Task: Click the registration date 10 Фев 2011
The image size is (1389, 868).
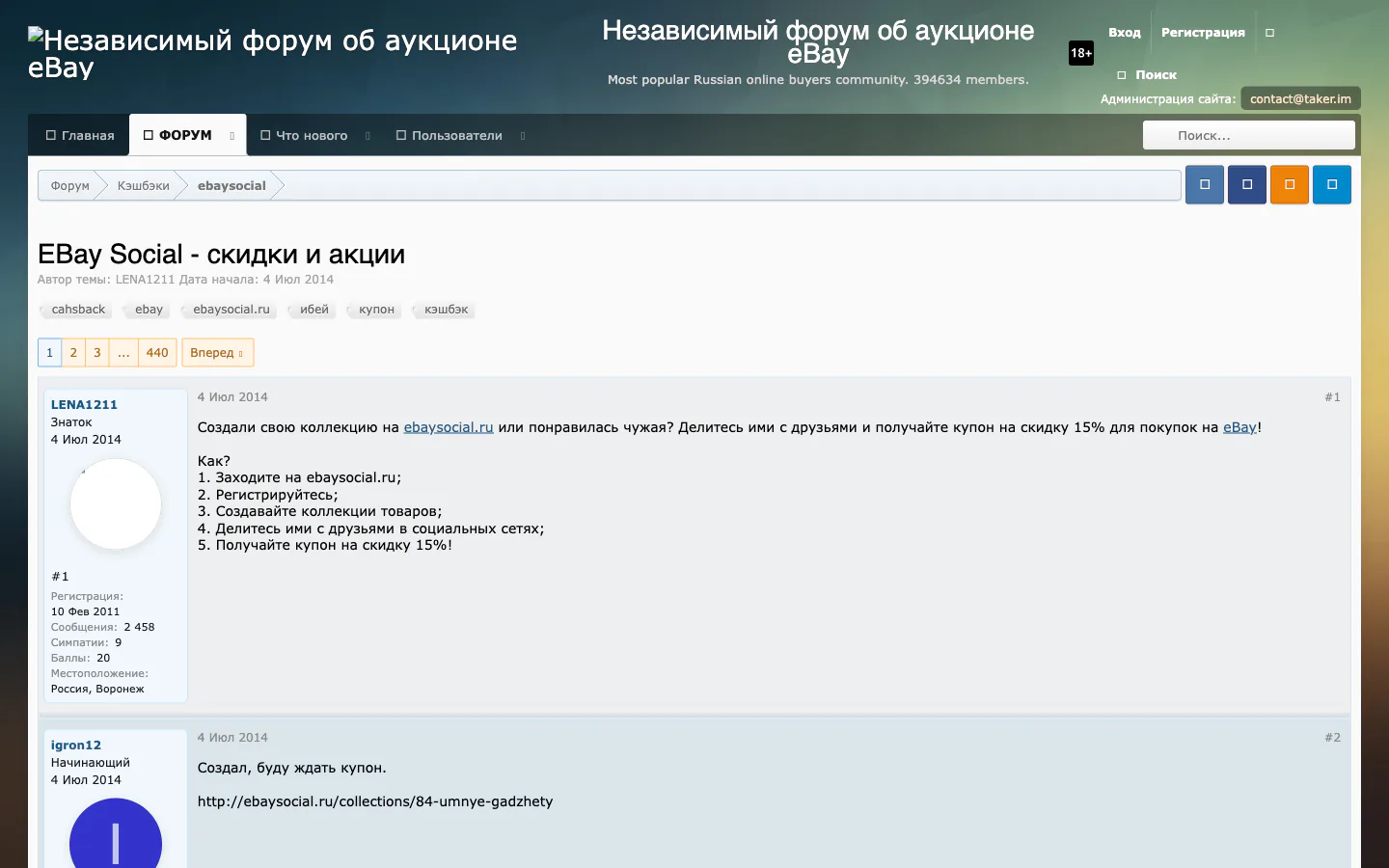Action: [x=85, y=612]
